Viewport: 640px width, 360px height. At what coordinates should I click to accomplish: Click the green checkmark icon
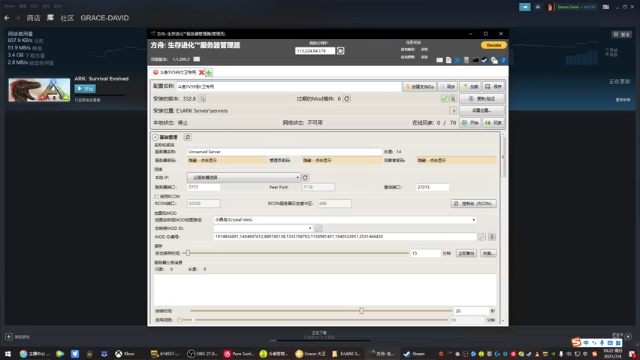(444, 98)
